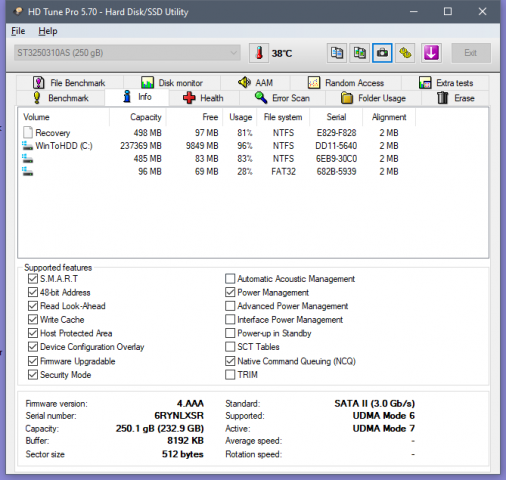
Task: Open the File menu
Action: (18, 31)
